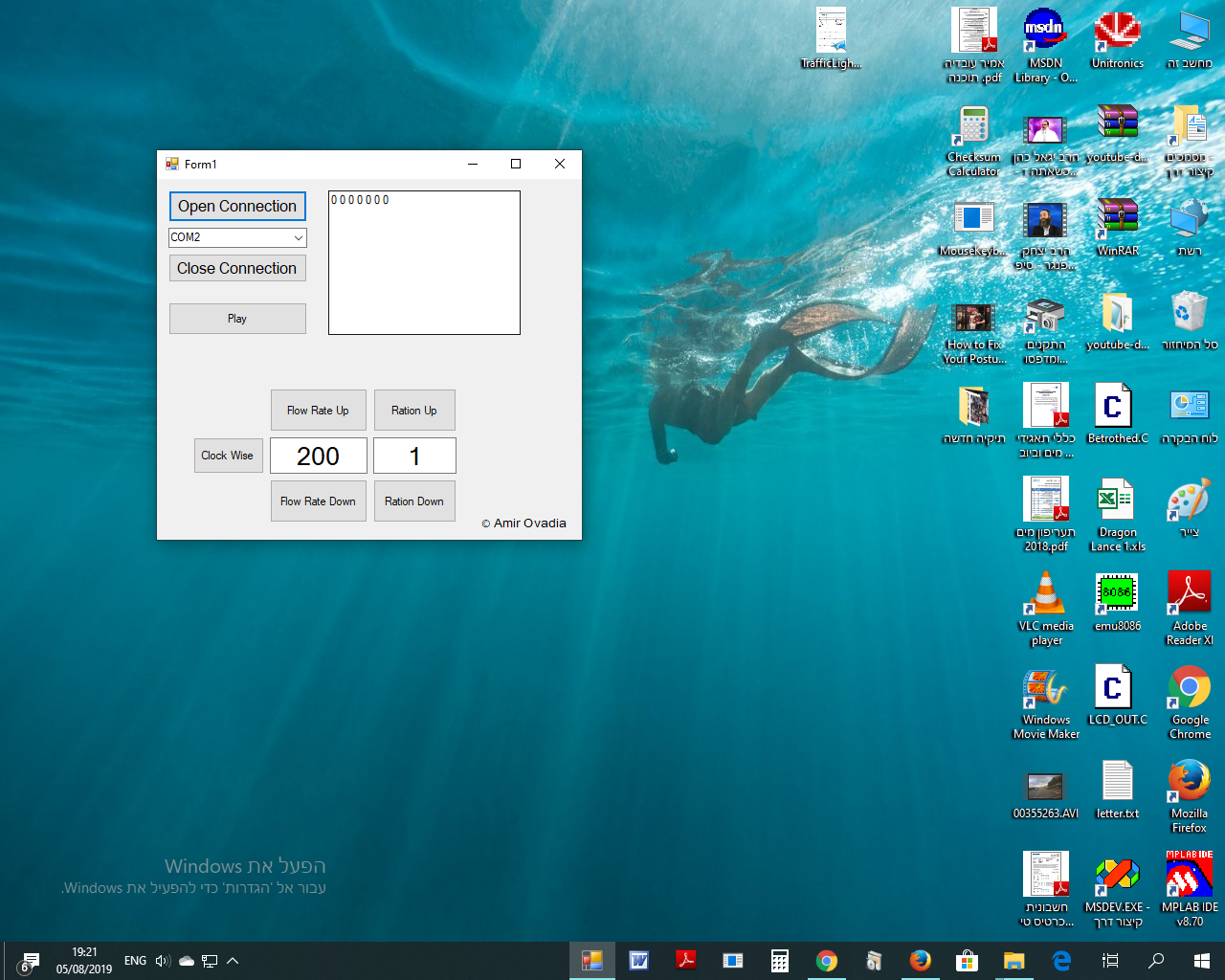Open Microsoft Edge from the taskbar
The image size is (1225, 980).
1061,961
